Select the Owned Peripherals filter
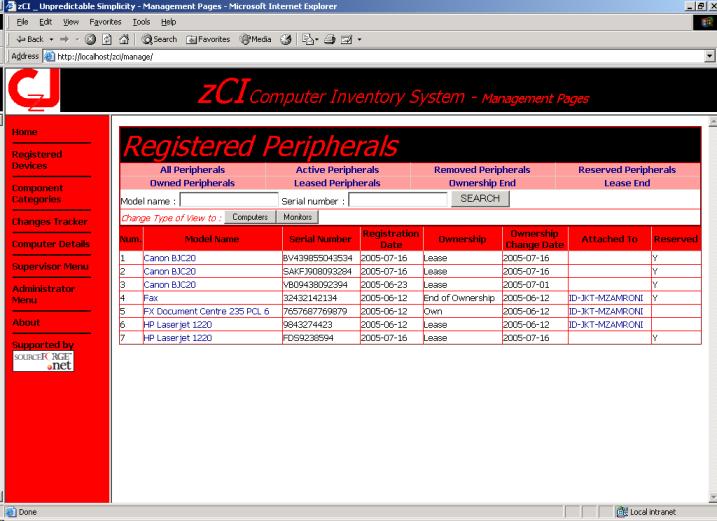 coord(193,183)
